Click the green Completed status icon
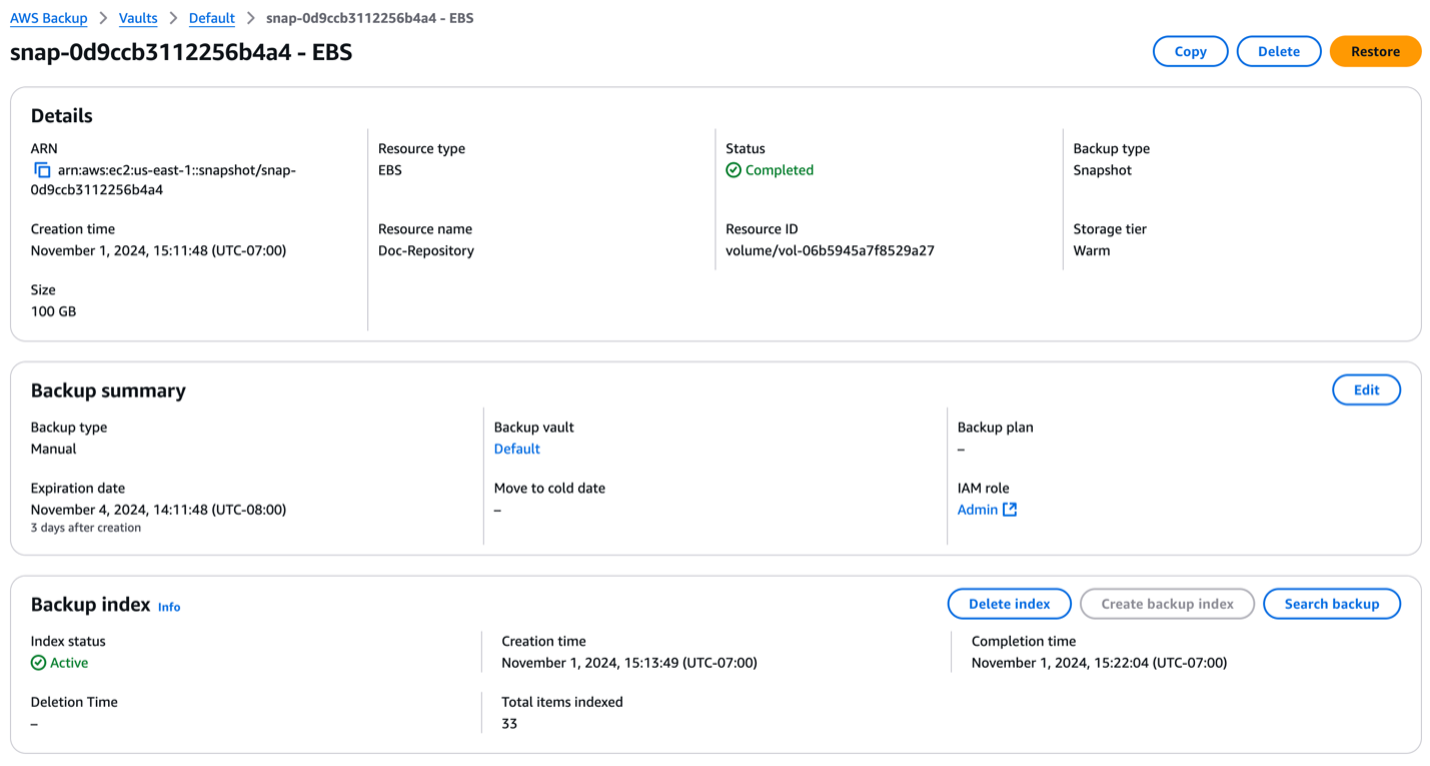The height and width of the screenshot is (766, 1430). pos(734,170)
